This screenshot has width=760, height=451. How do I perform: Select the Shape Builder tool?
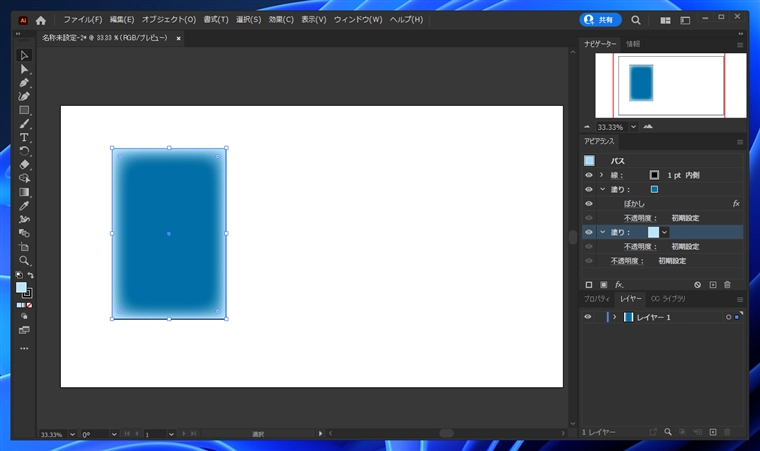point(24,178)
